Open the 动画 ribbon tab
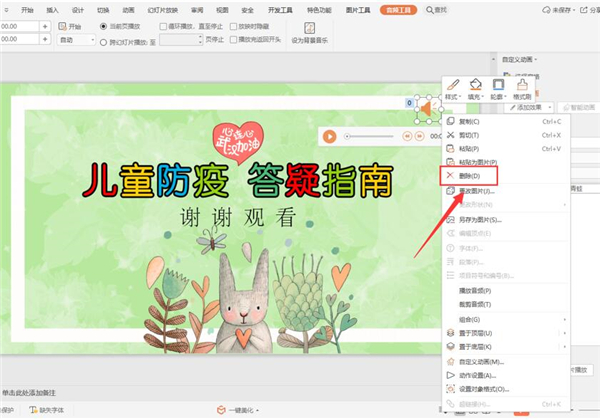 tap(130, 9)
